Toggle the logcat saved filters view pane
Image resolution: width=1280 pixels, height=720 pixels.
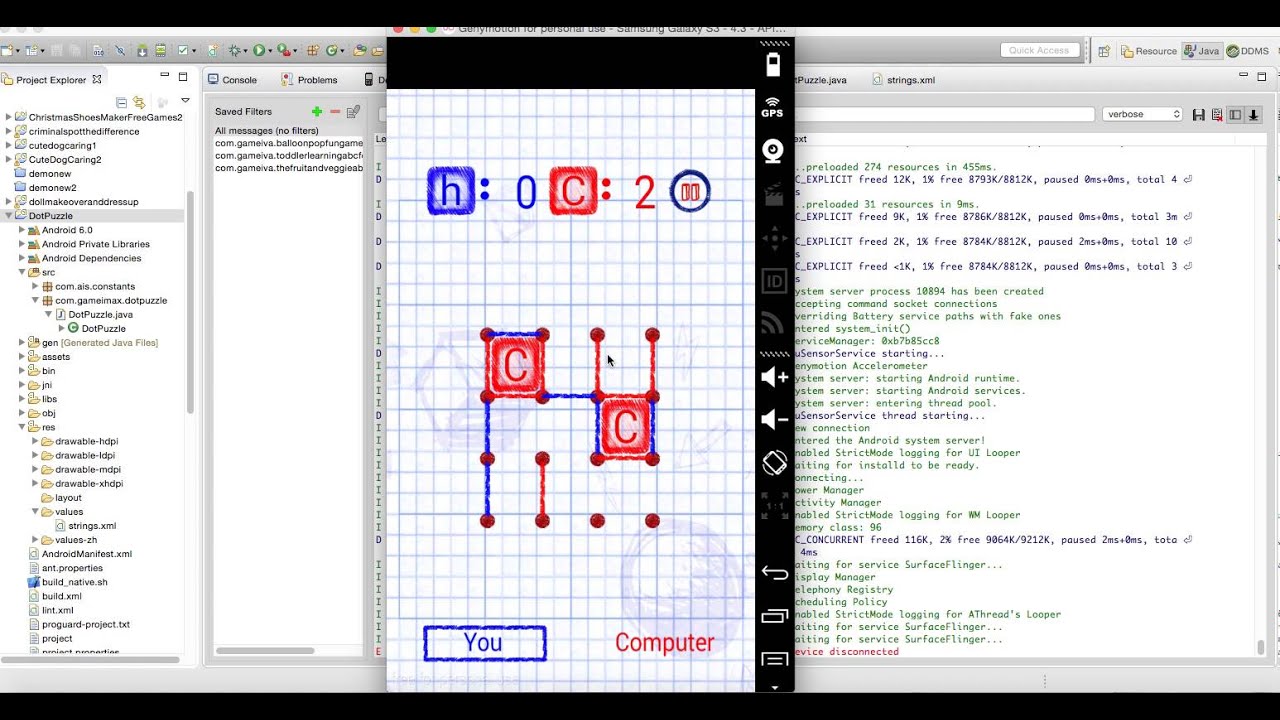(1235, 115)
